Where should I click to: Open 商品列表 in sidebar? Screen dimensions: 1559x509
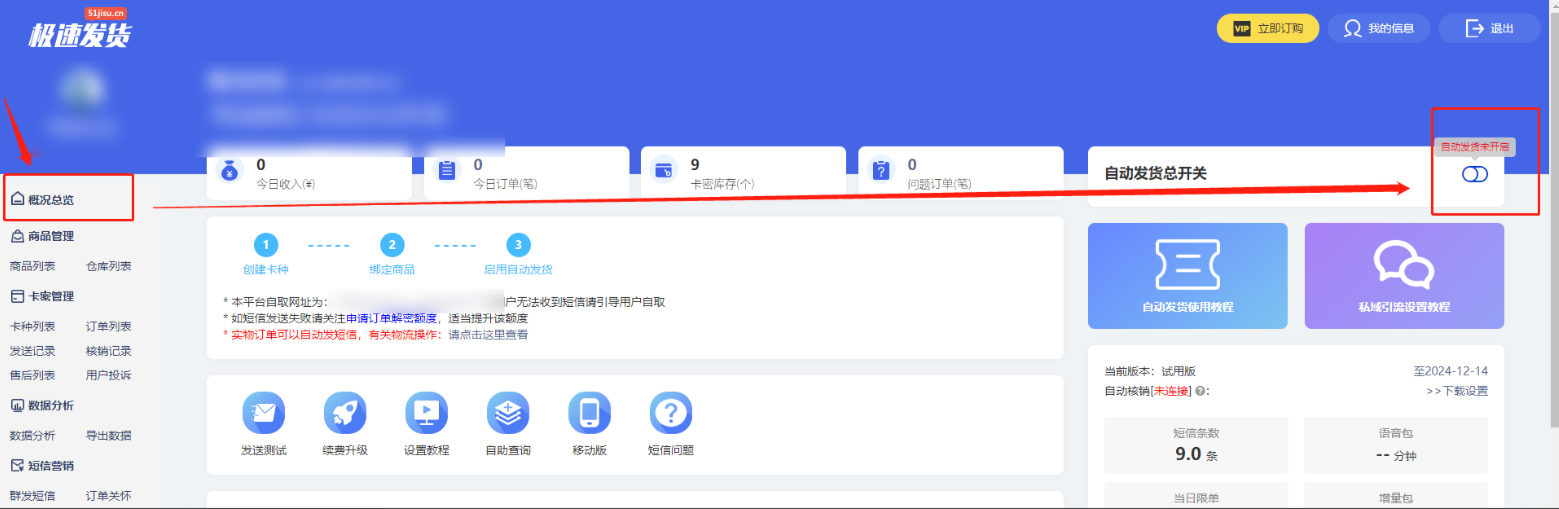[33, 266]
